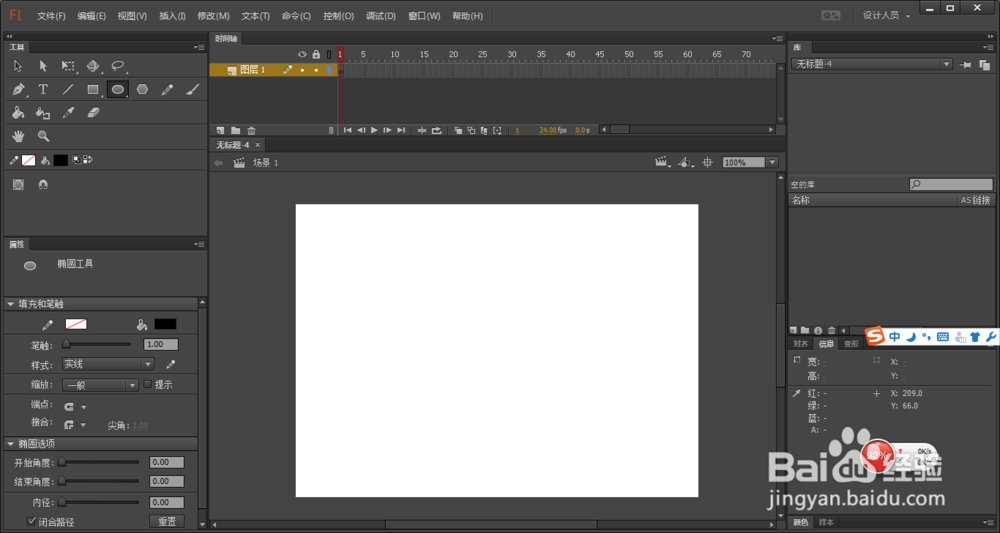Select the Zoom magnifier tool
The width and height of the screenshot is (1000, 533).
43,136
